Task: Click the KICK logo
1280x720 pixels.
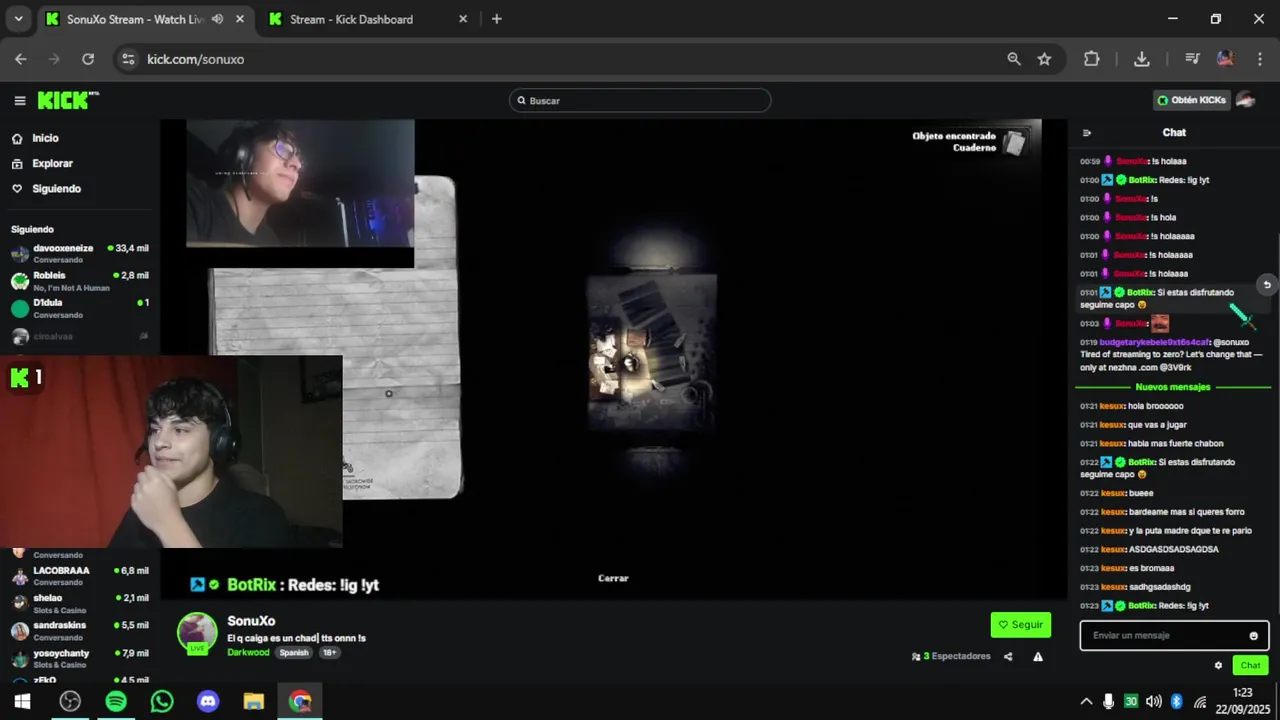Action: click(x=68, y=100)
